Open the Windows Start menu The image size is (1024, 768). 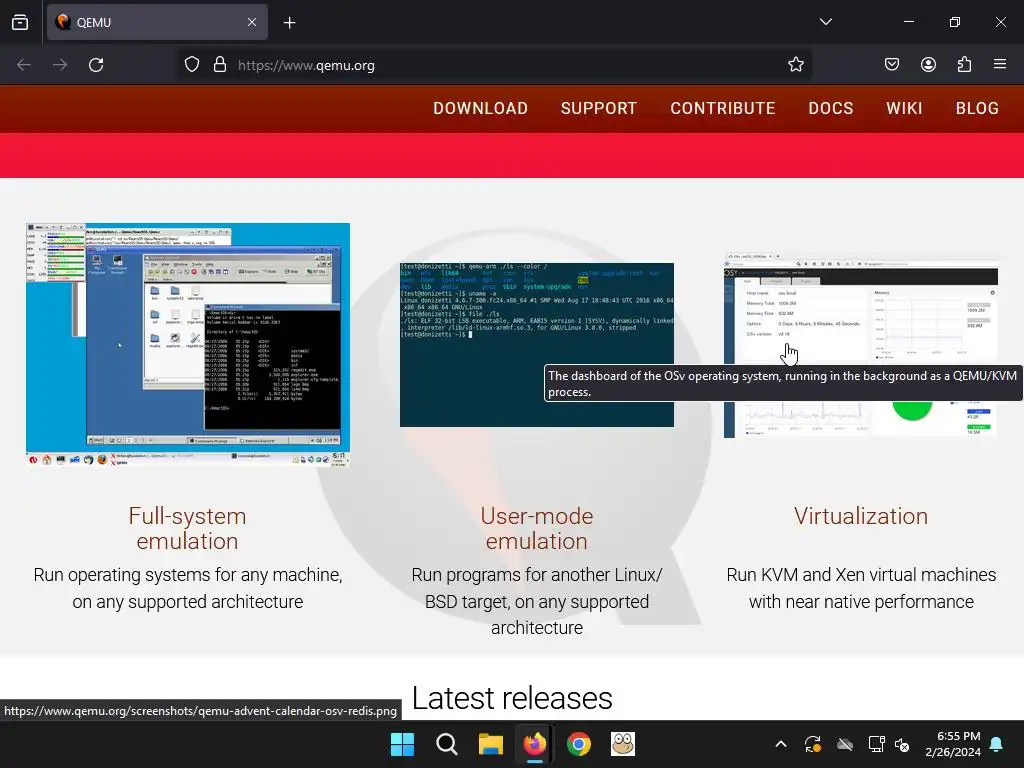click(x=402, y=744)
